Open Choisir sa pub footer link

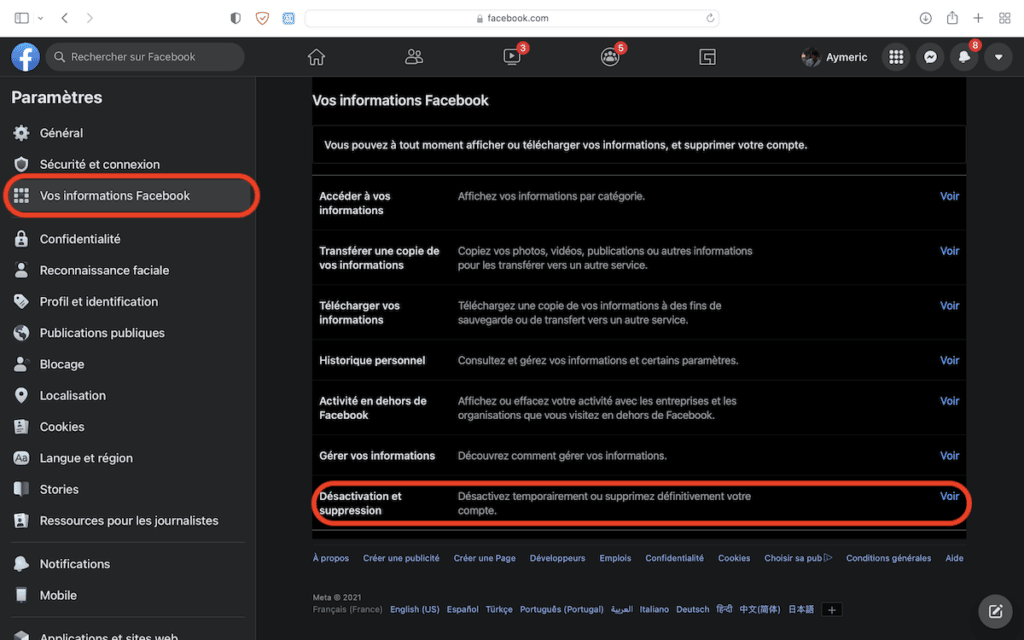pyautogui.click(x=798, y=558)
